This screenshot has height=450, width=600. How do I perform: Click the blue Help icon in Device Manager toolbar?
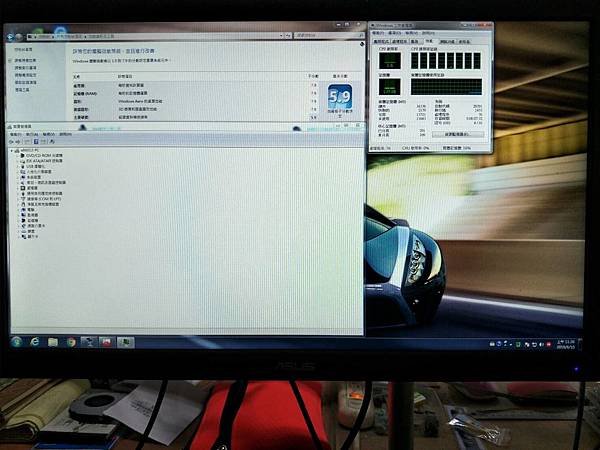tap(36, 142)
